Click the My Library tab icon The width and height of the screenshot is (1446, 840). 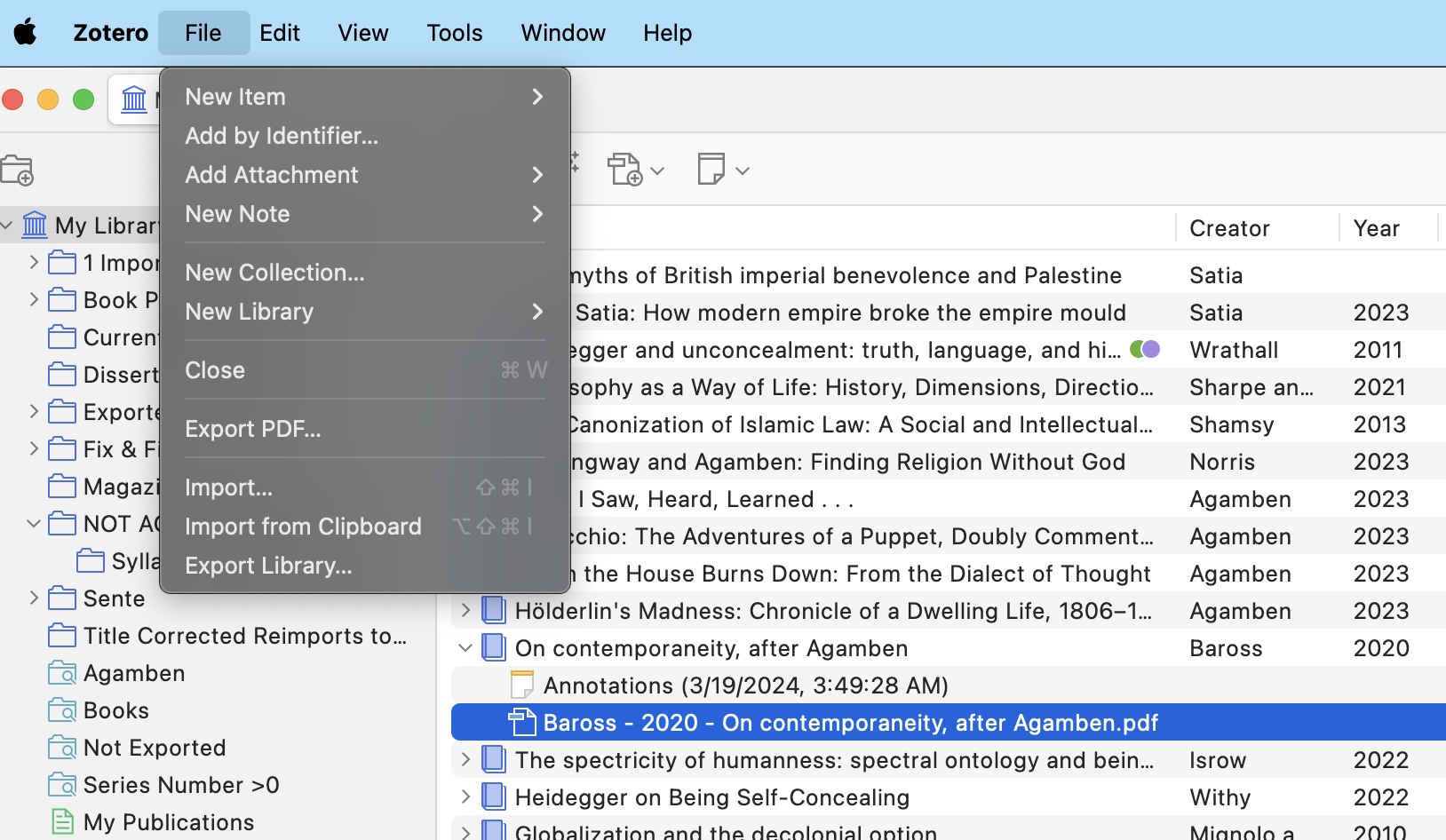pos(134,99)
